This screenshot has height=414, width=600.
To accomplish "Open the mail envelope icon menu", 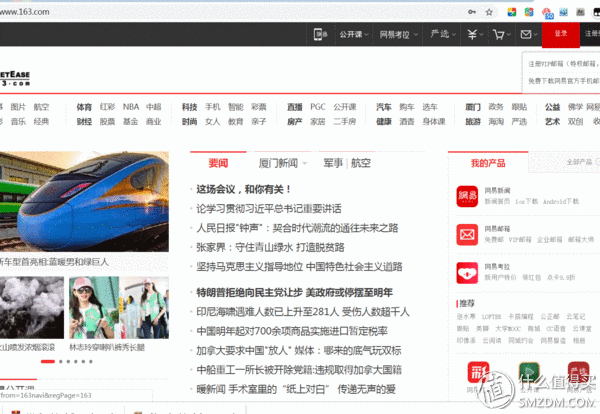I will pos(528,35).
